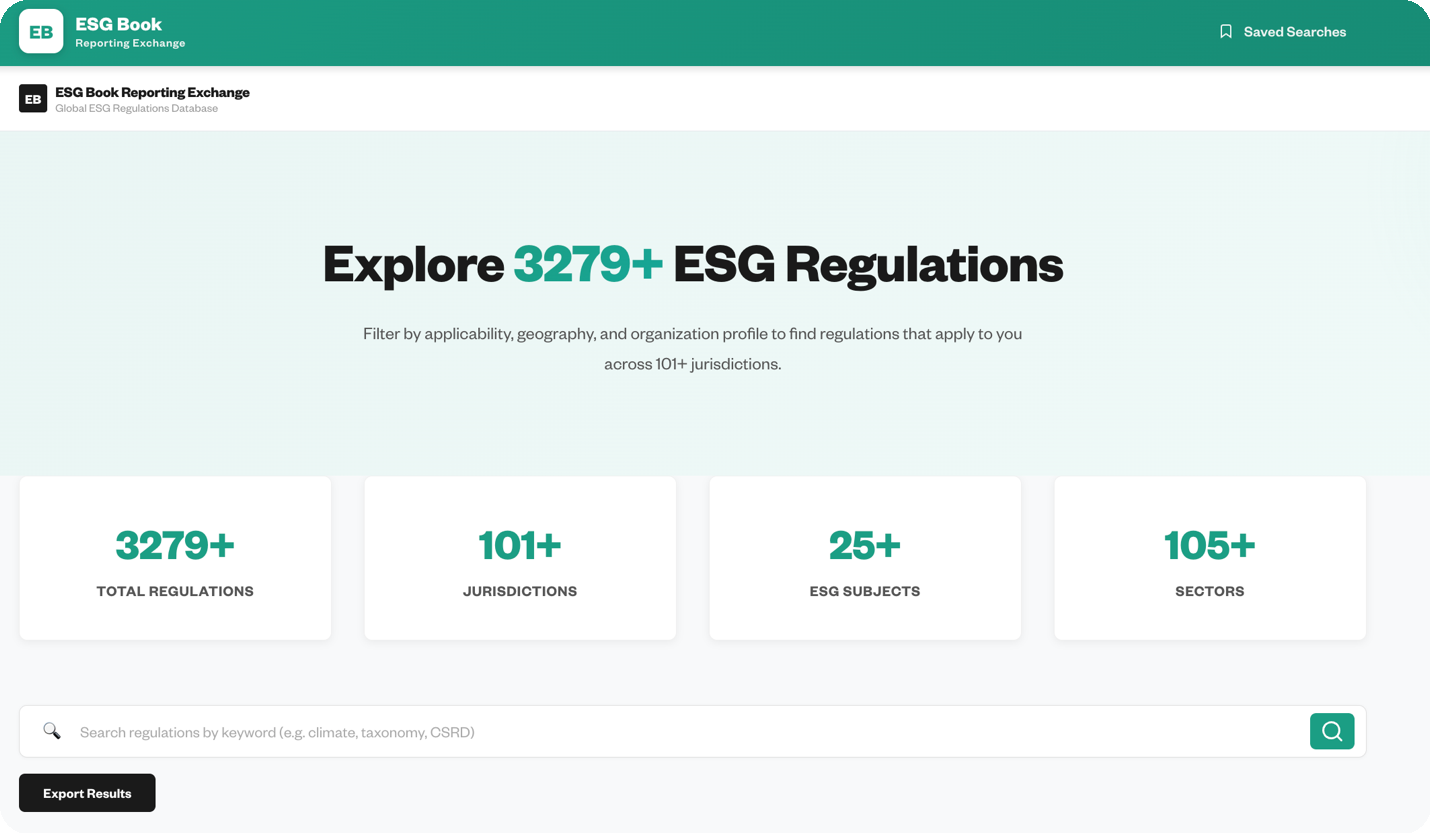Viewport: 1430px width, 833px height.
Task: Click the Global ESG Regulations Database subtitle
Action: 136,108
